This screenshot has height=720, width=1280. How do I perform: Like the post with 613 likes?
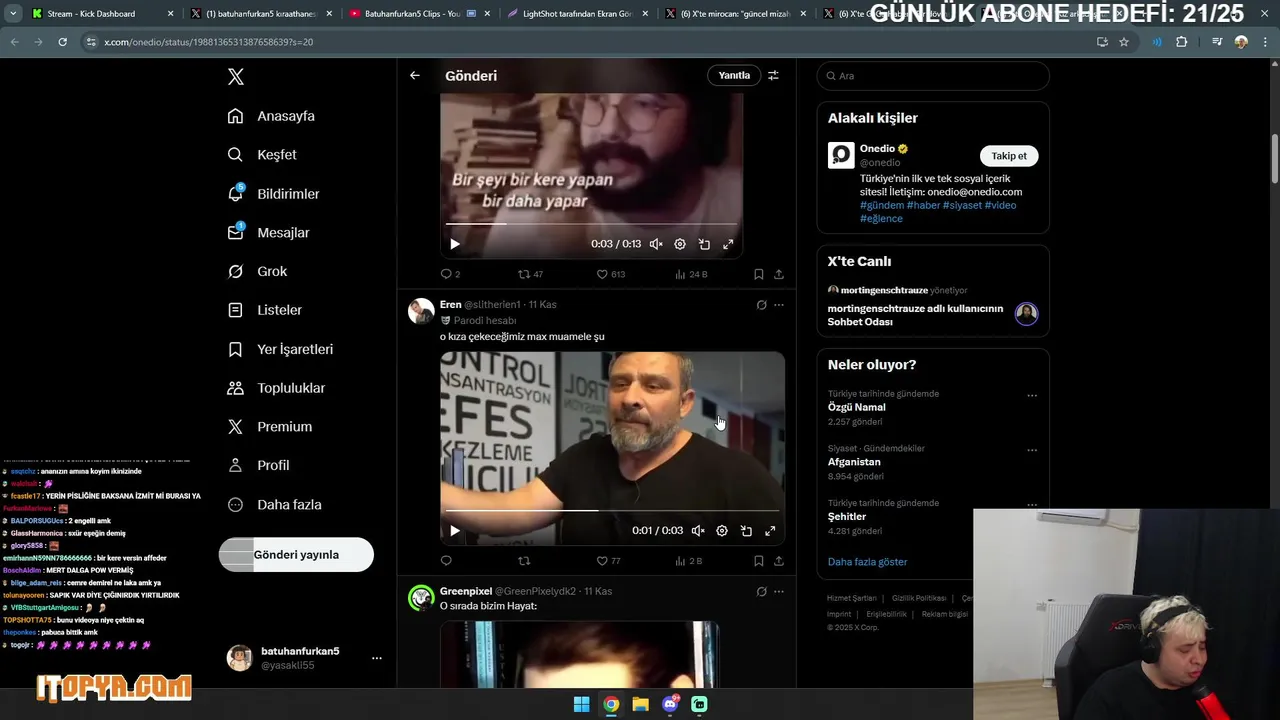[x=610, y=274]
